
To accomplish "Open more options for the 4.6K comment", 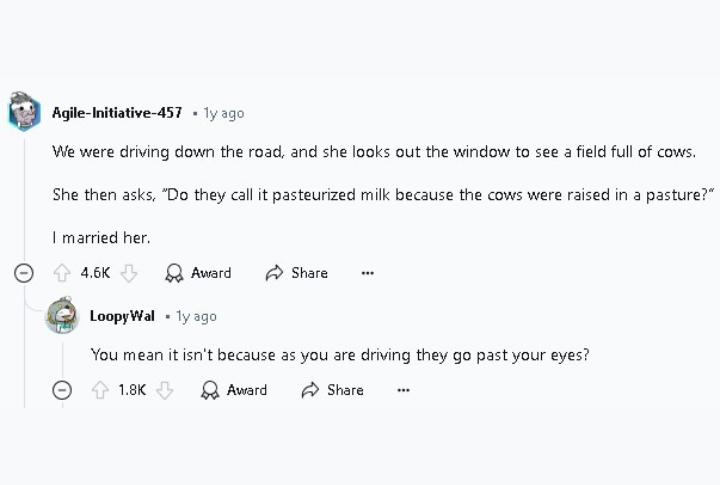I will tap(367, 273).
